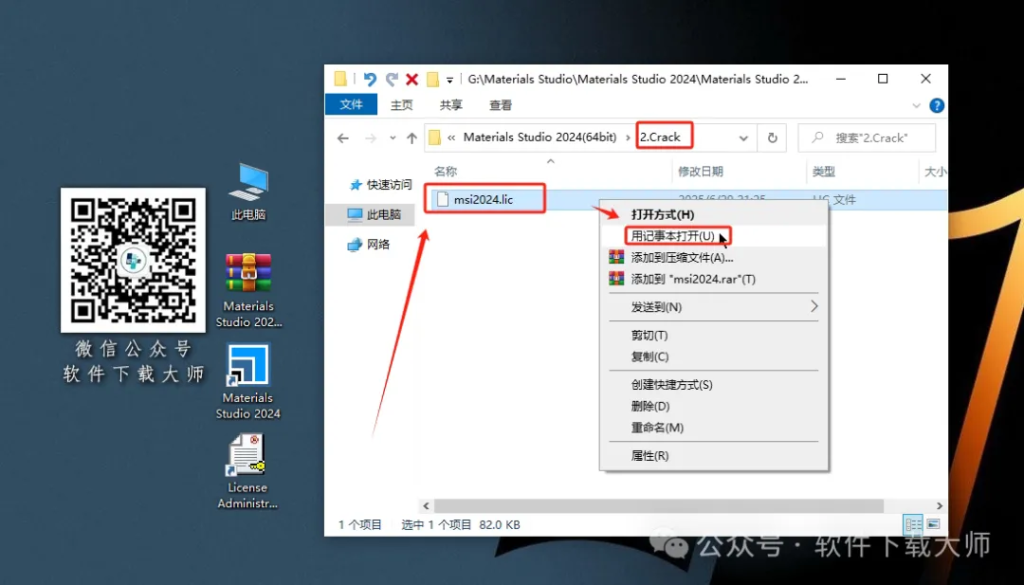
Task: Switch to the 查看 ribbon tab
Action: 499,104
